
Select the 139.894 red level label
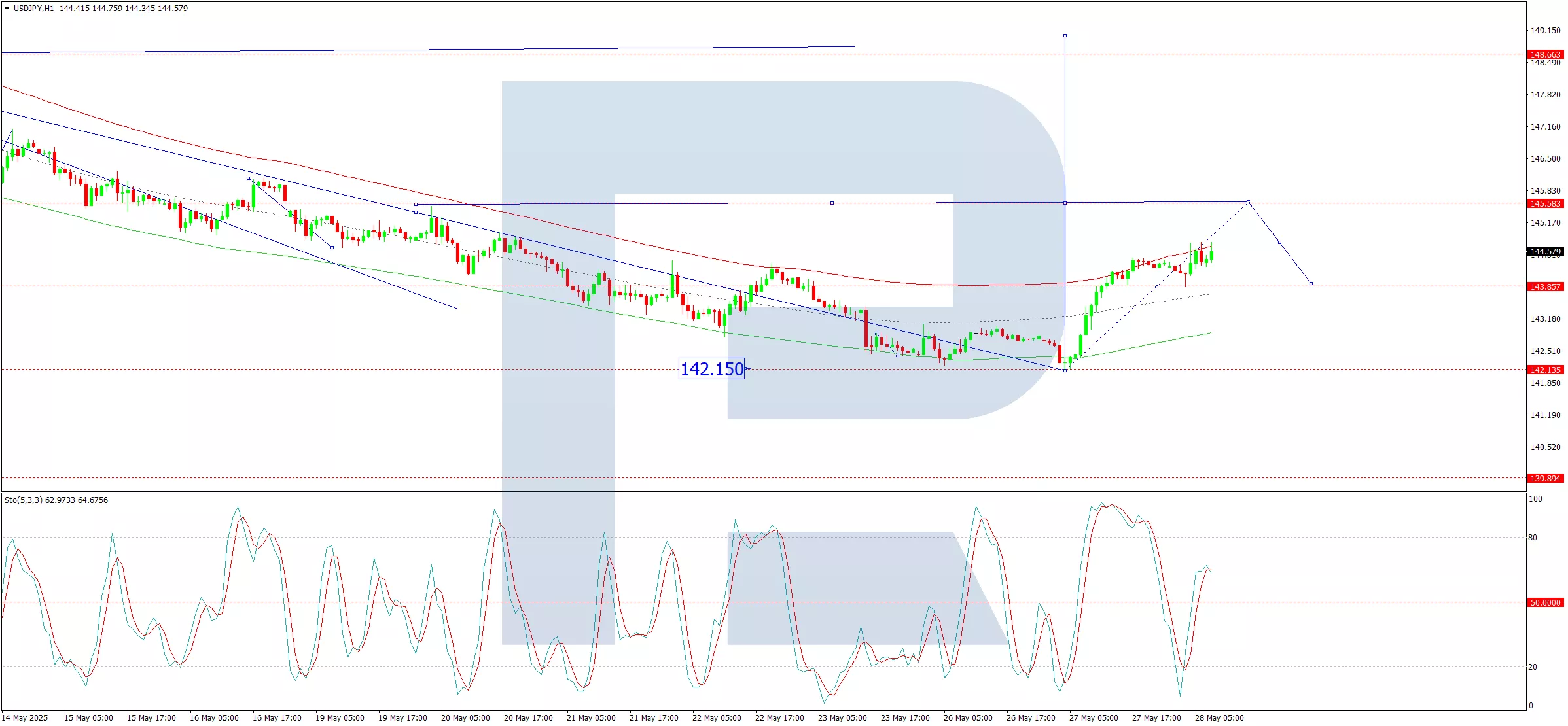1545,479
